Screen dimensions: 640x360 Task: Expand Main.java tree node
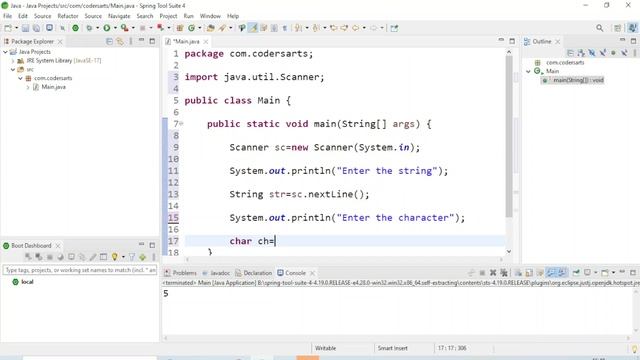(28, 87)
